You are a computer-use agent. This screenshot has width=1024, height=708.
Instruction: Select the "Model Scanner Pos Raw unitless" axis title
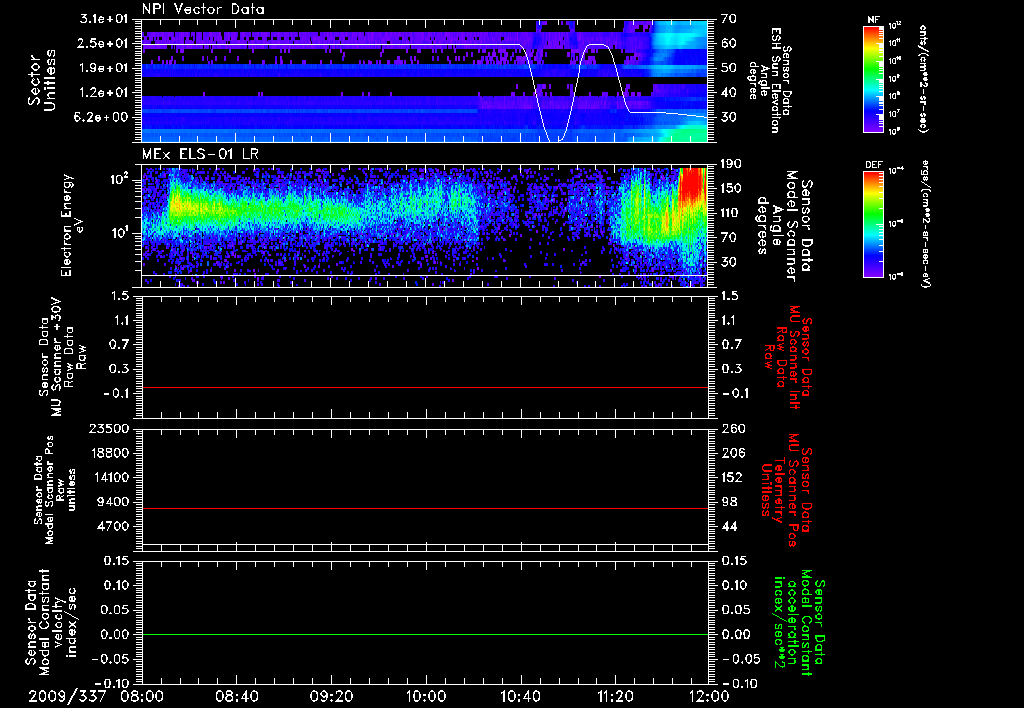click(55, 490)
